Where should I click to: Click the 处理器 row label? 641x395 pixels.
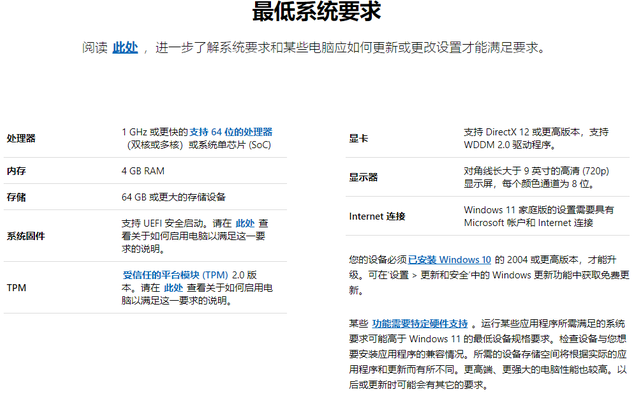(21, 138)
